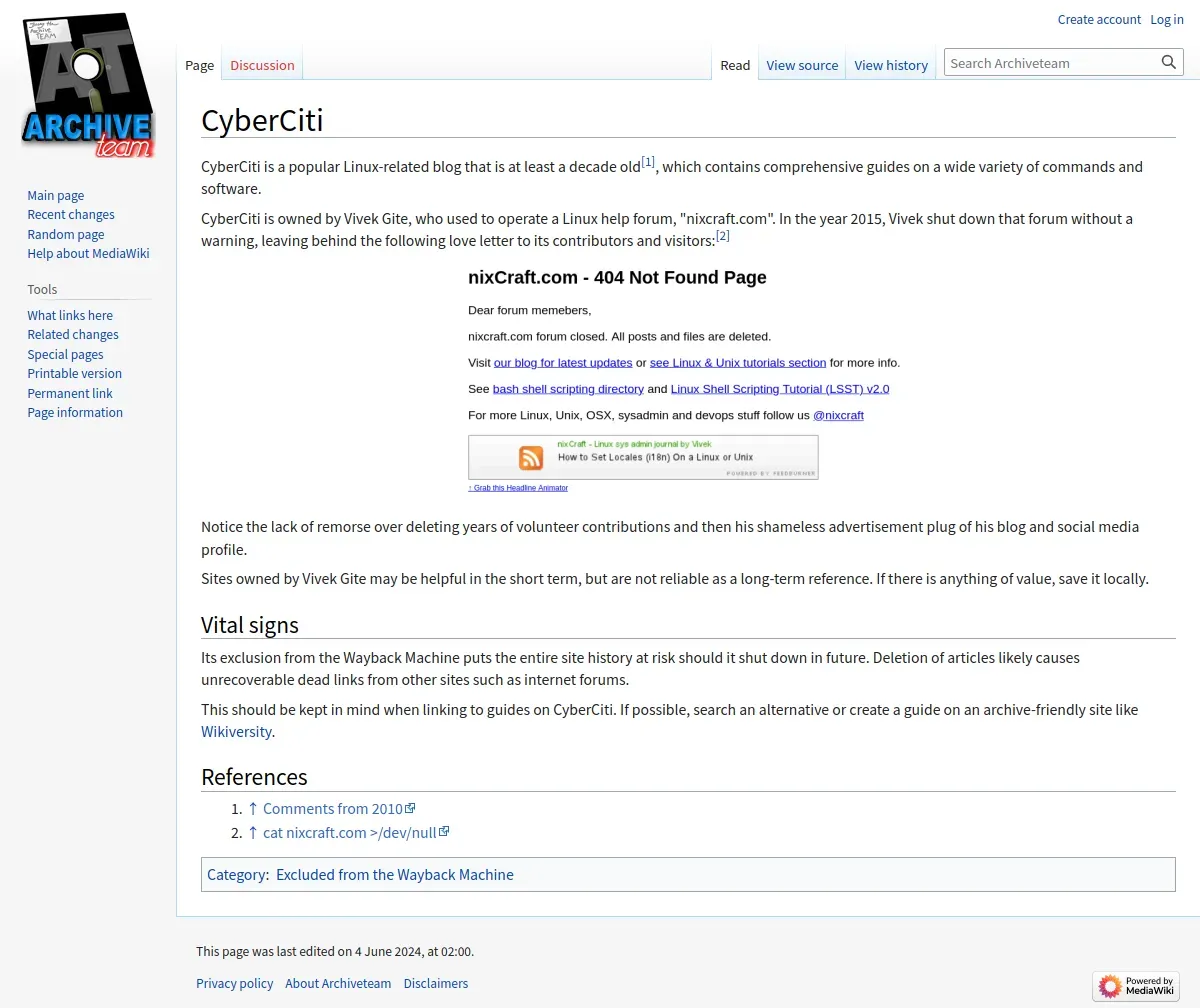
Task: Switch to the Discussion tab
Action: (262, 65)
